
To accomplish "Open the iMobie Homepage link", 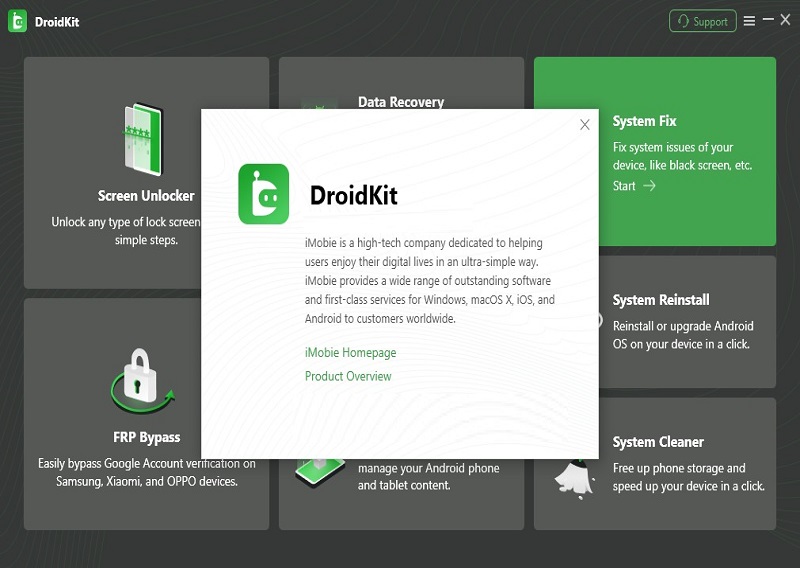I will point(351,353).
